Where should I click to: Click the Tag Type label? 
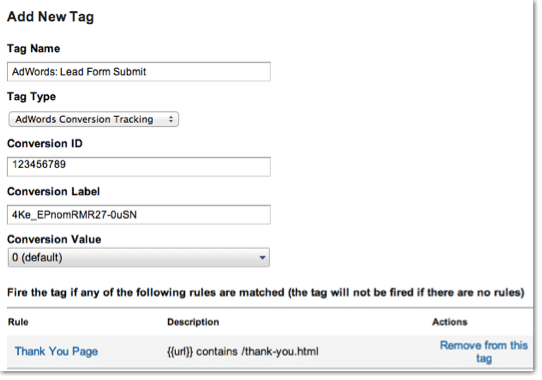point(31,96)
